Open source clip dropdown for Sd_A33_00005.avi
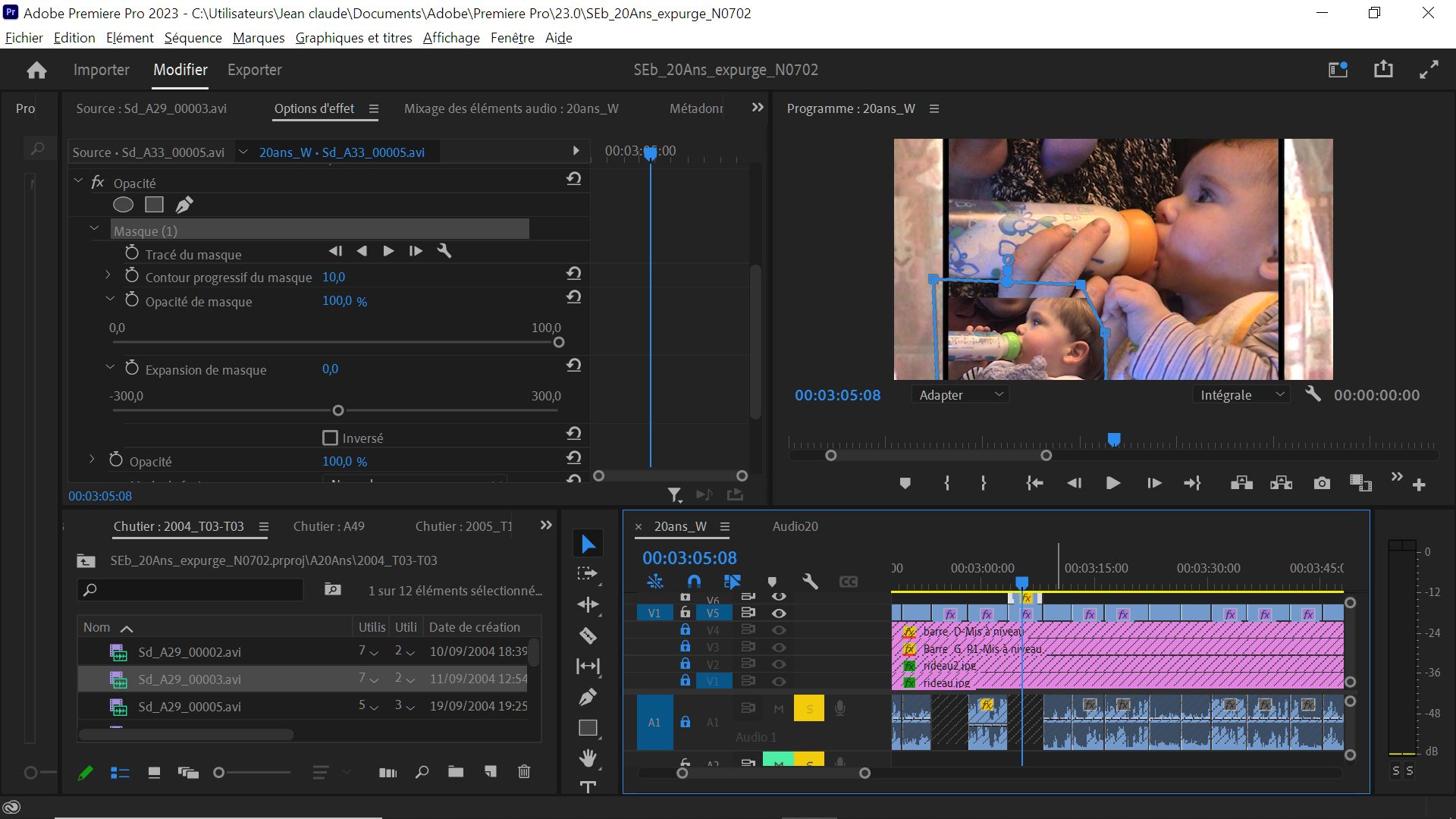 point(243,152)
